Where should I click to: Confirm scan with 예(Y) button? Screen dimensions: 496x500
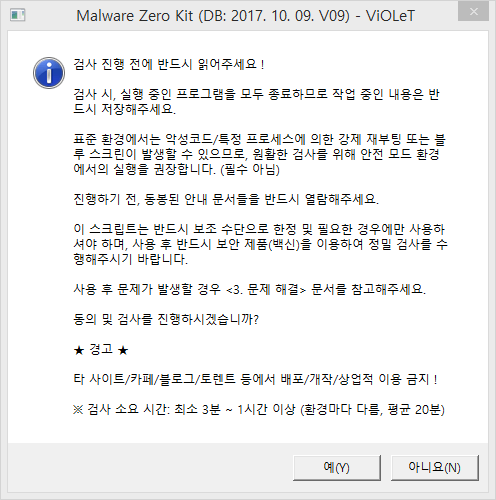(x=337, y=467)
